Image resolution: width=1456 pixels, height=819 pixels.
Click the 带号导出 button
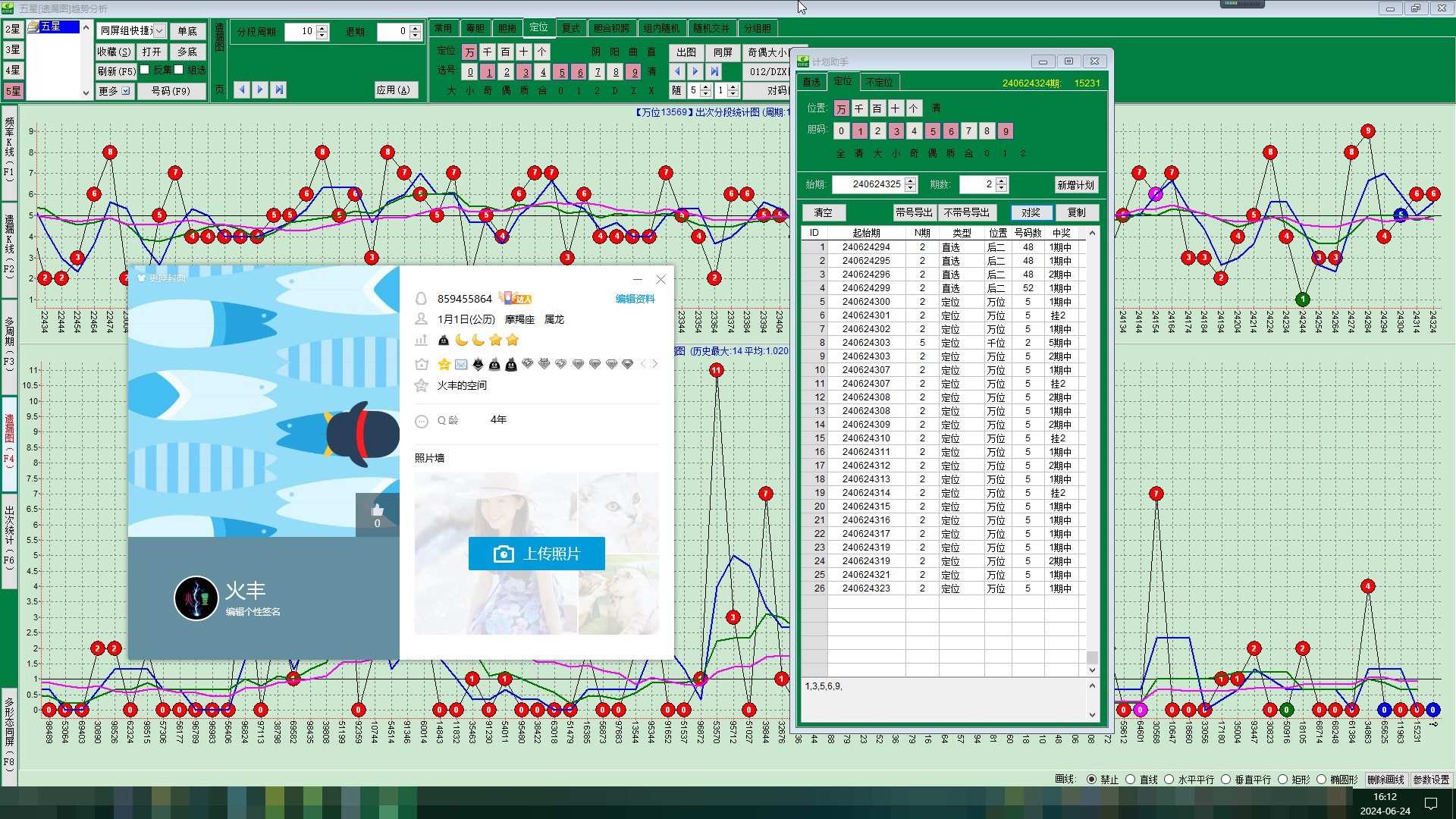coord(914,213)
